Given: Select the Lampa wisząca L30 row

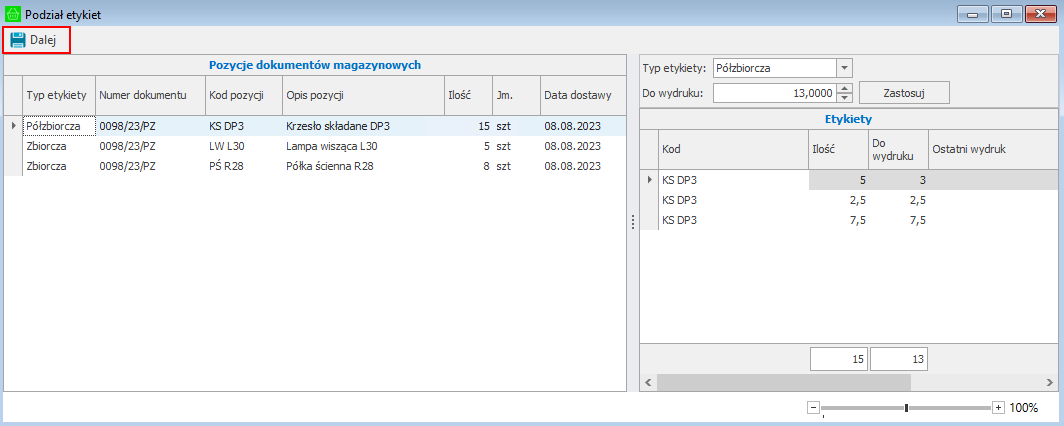Looking at the screenshot, I should coord(330,146).
